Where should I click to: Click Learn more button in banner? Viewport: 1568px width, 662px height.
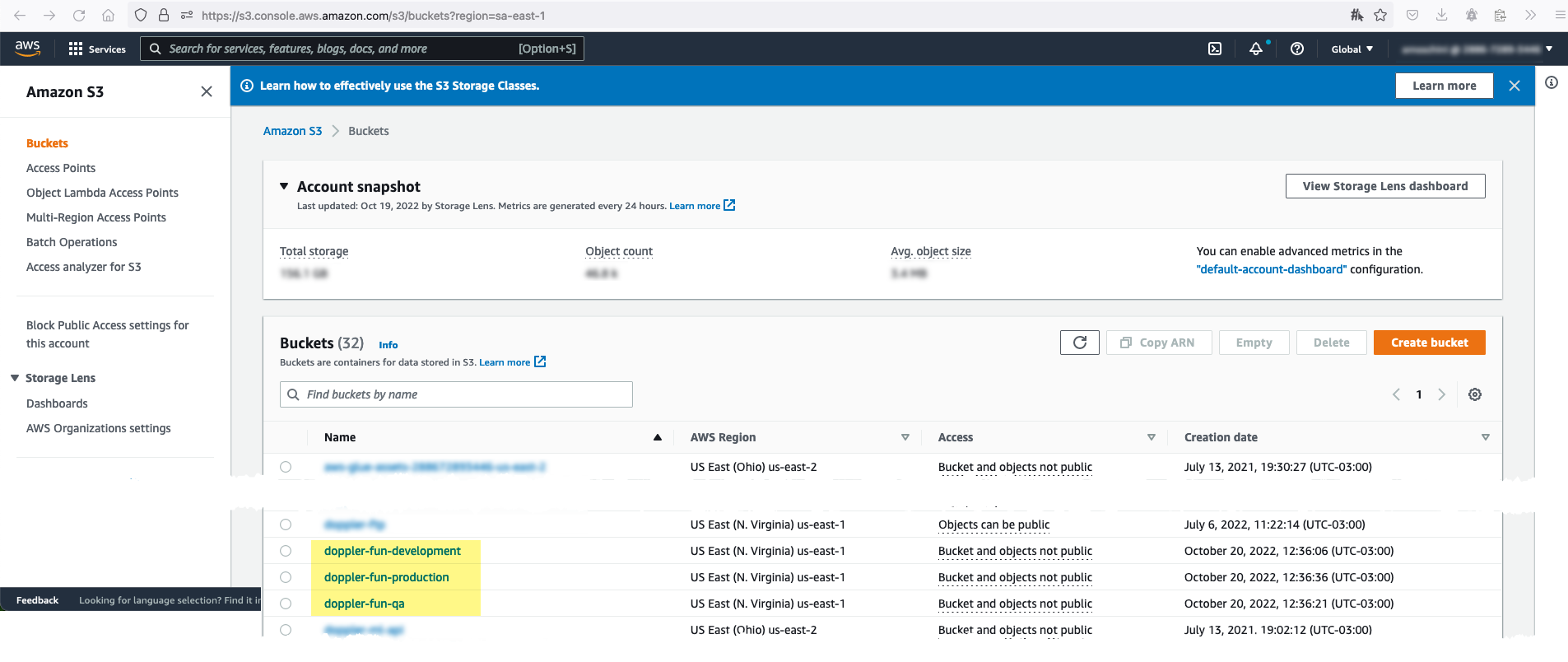click(1445, 86)
